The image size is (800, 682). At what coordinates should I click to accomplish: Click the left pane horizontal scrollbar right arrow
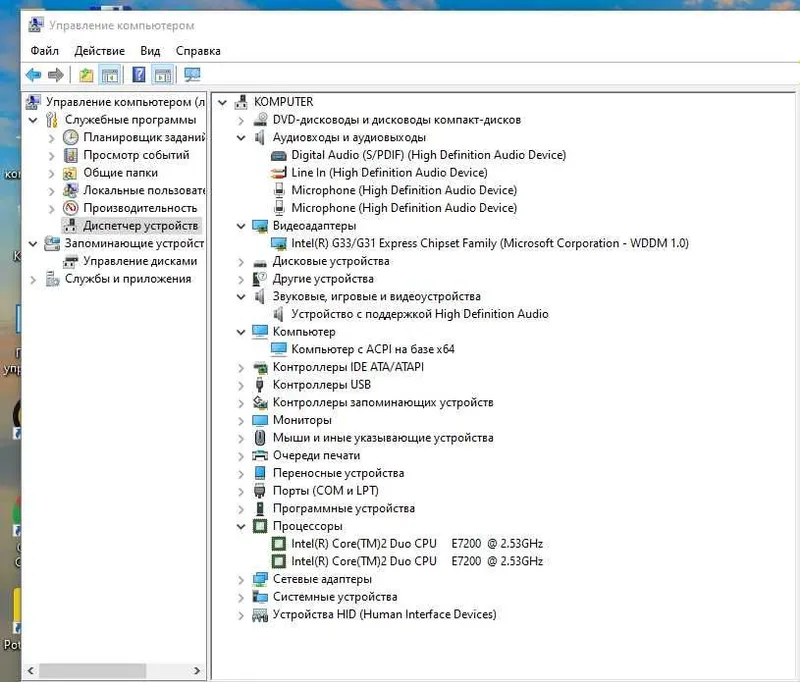click(197, 670)
